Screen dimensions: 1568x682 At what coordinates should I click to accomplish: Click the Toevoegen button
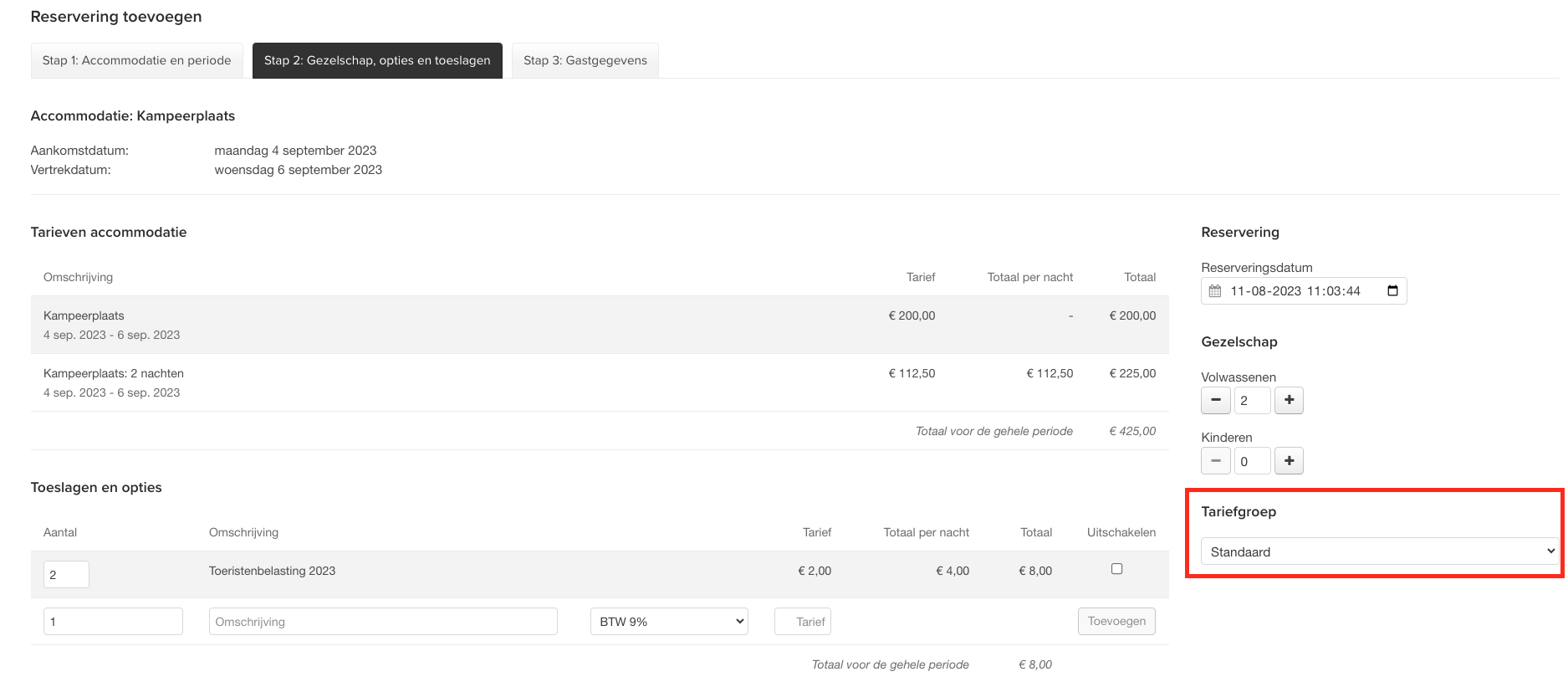(1116, 621)
